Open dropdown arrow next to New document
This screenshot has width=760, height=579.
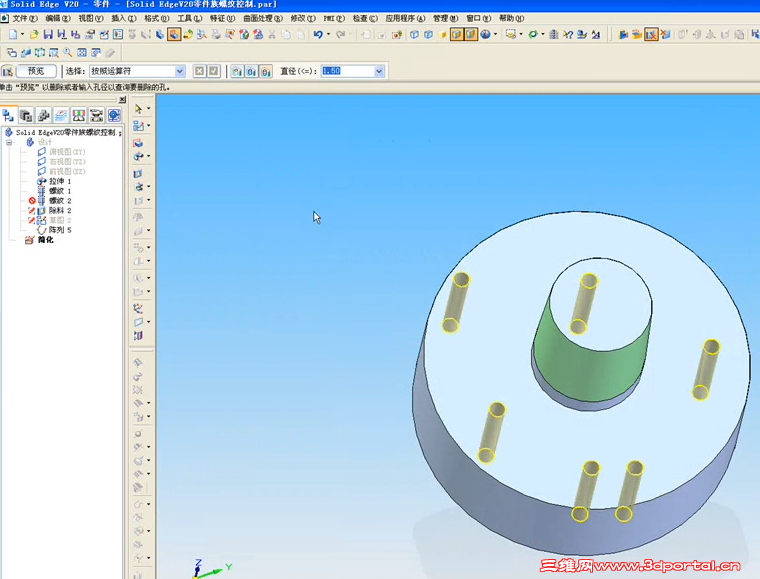click(x=22, y=34)
